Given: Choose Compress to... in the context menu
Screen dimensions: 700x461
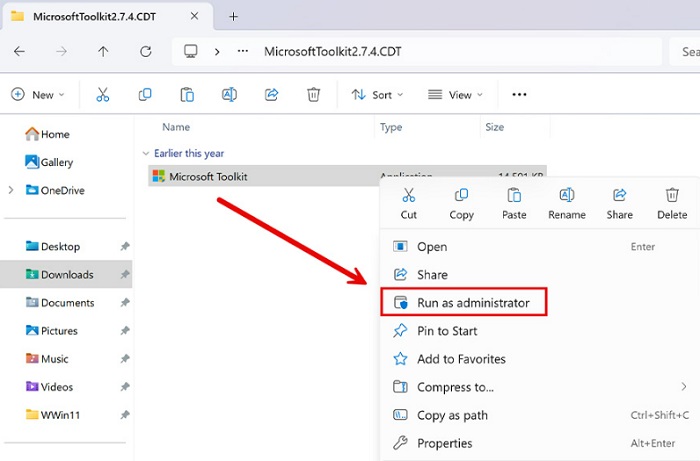Looking at the screenshot, I should (540, 387).
